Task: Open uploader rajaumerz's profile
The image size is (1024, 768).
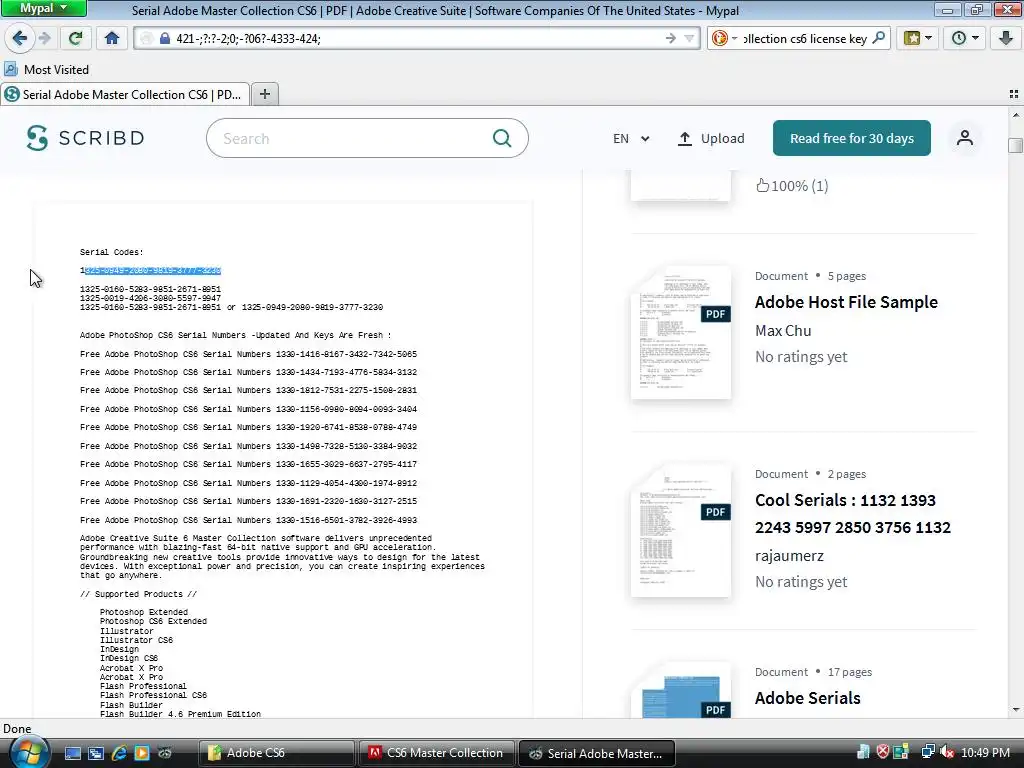Action: click(790, 556)
